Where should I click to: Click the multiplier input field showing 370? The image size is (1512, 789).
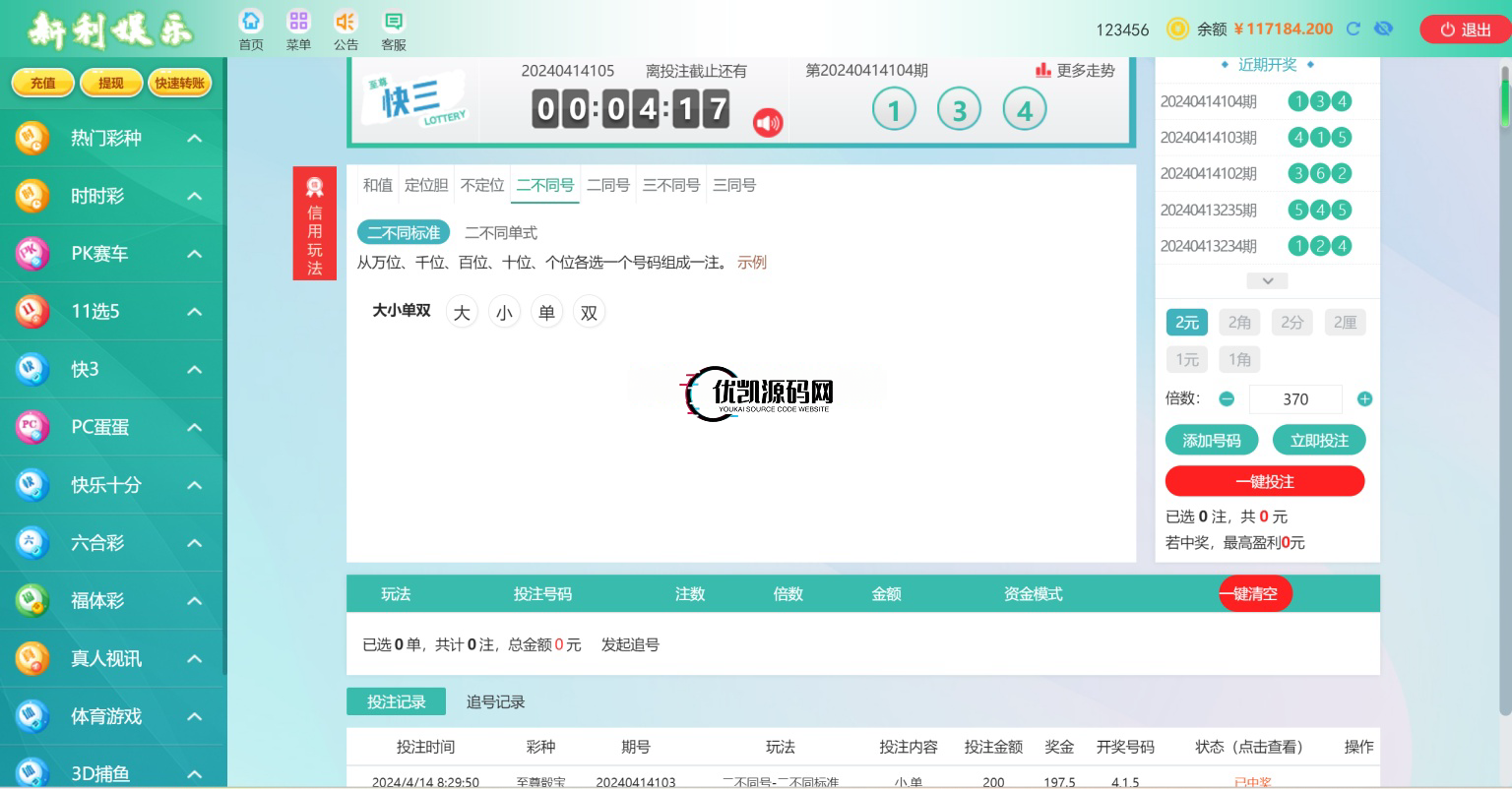[1294, 399]
